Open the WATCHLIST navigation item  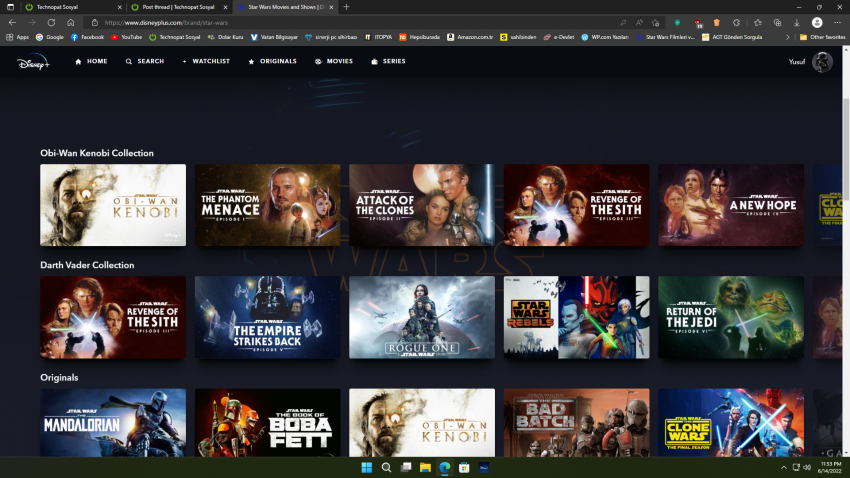click(x=206, y=61)
